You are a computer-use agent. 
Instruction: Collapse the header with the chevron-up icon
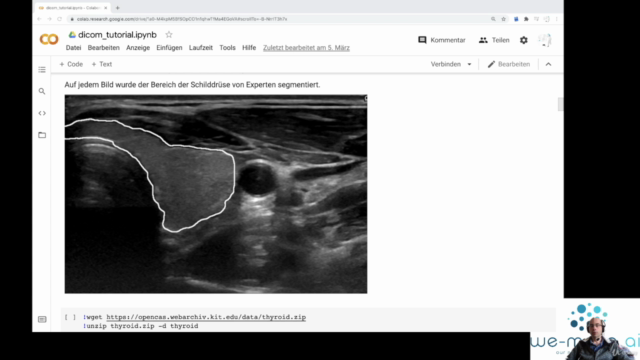point(549,64)
